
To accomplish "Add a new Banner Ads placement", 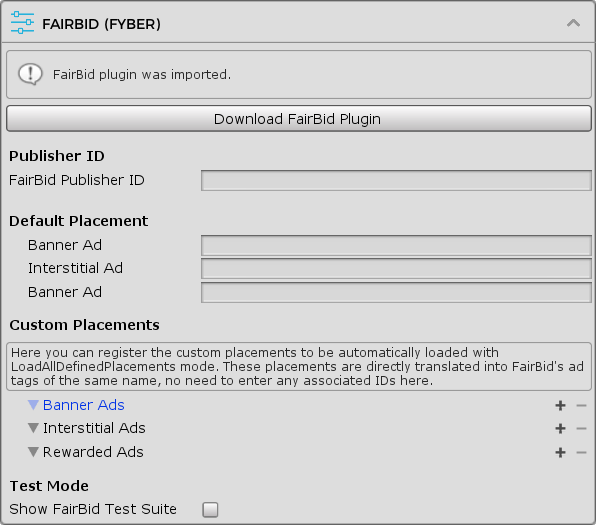I will click(x=560, y=406).
